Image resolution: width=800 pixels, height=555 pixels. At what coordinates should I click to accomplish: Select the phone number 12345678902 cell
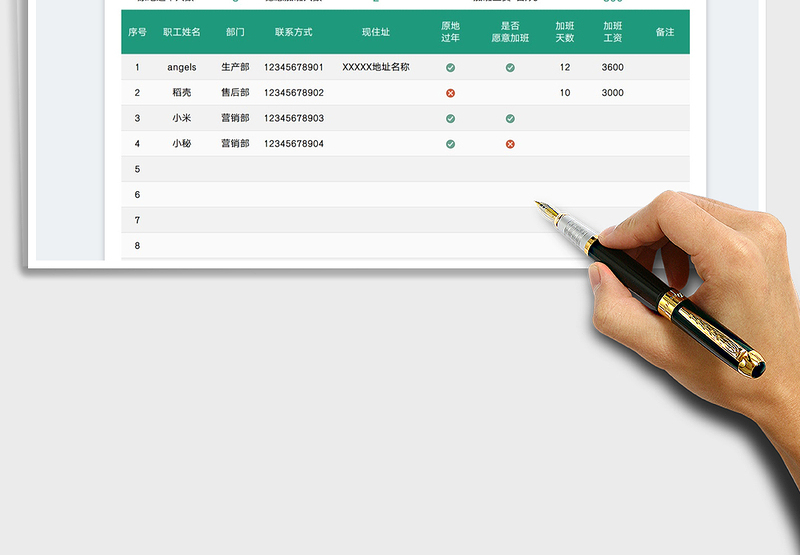pos(294,93)
